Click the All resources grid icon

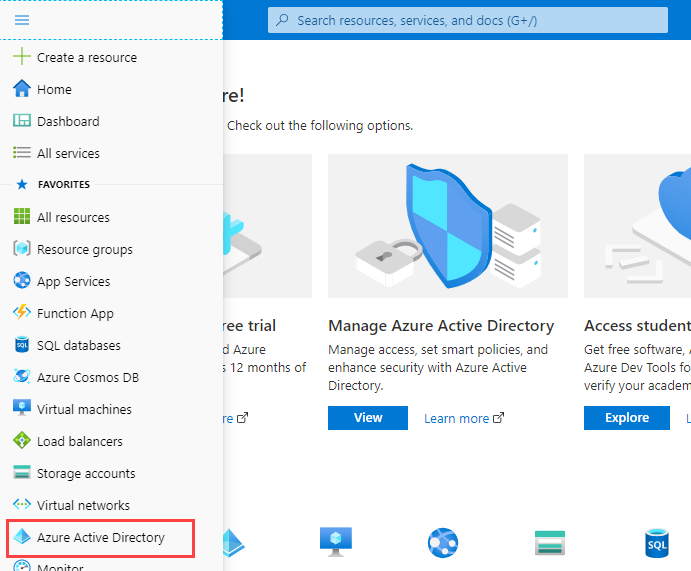click(x=22, y=216)
